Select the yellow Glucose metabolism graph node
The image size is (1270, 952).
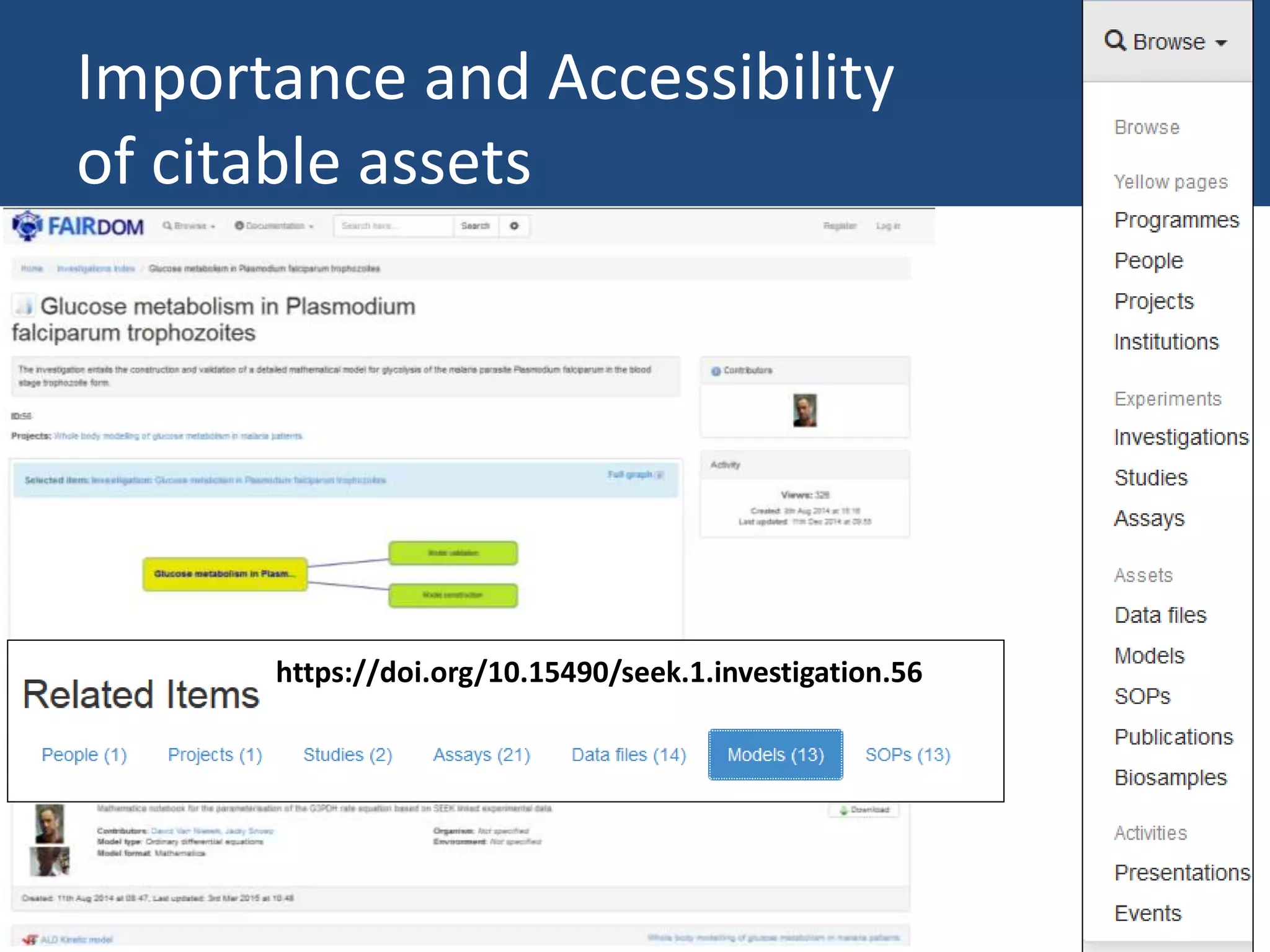[224, 574]
